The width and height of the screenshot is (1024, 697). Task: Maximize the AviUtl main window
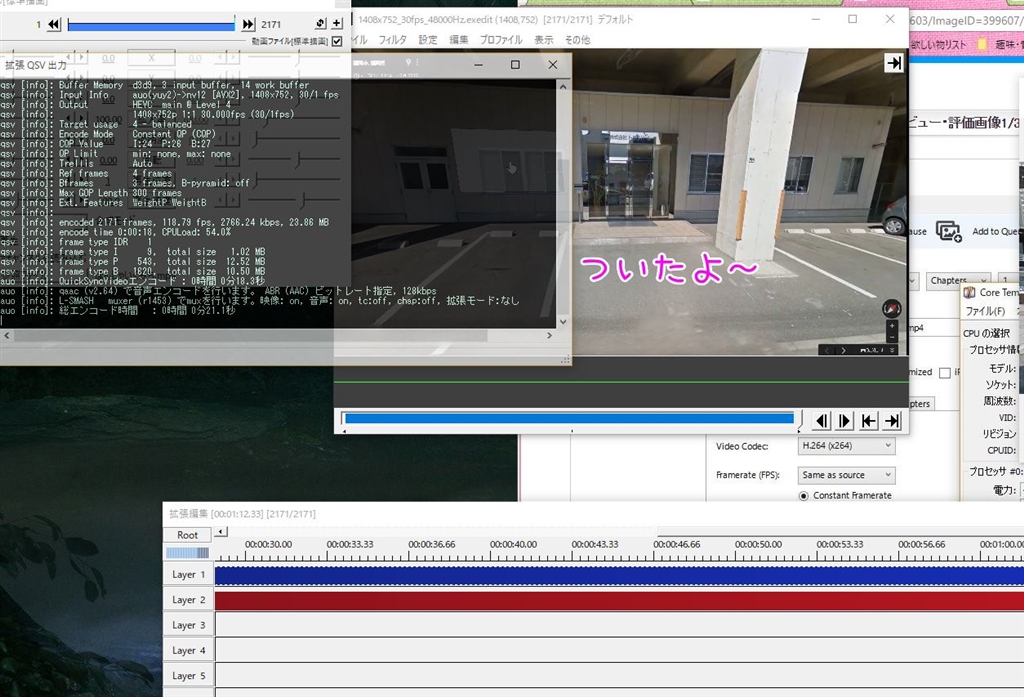[852, 20]
